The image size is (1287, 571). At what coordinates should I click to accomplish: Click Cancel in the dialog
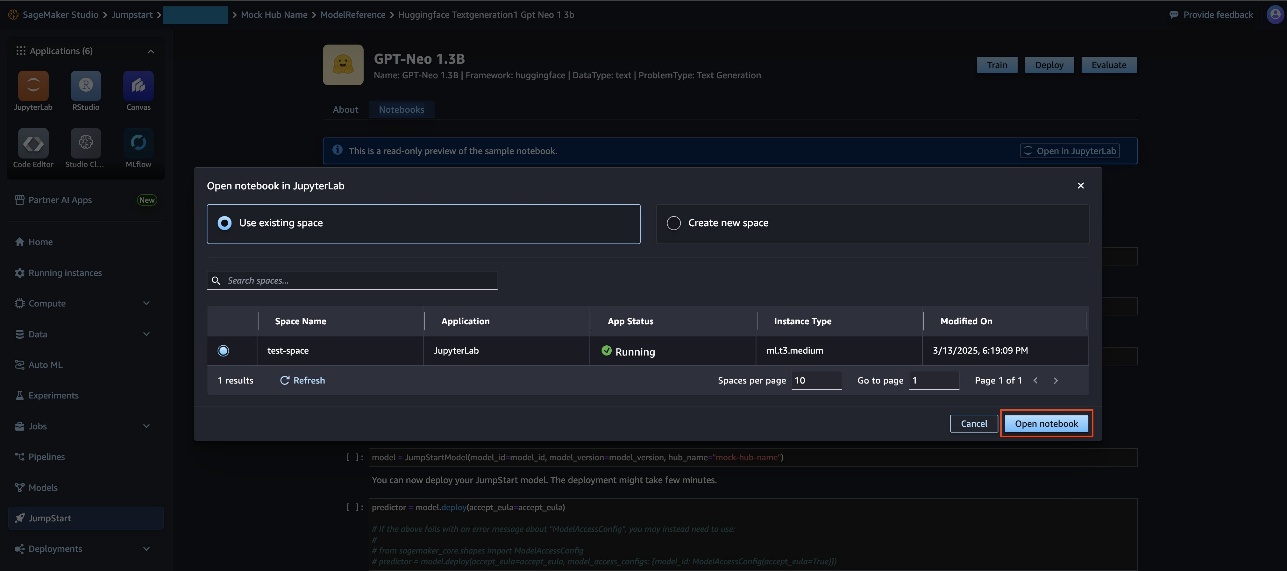pos(974,424)
